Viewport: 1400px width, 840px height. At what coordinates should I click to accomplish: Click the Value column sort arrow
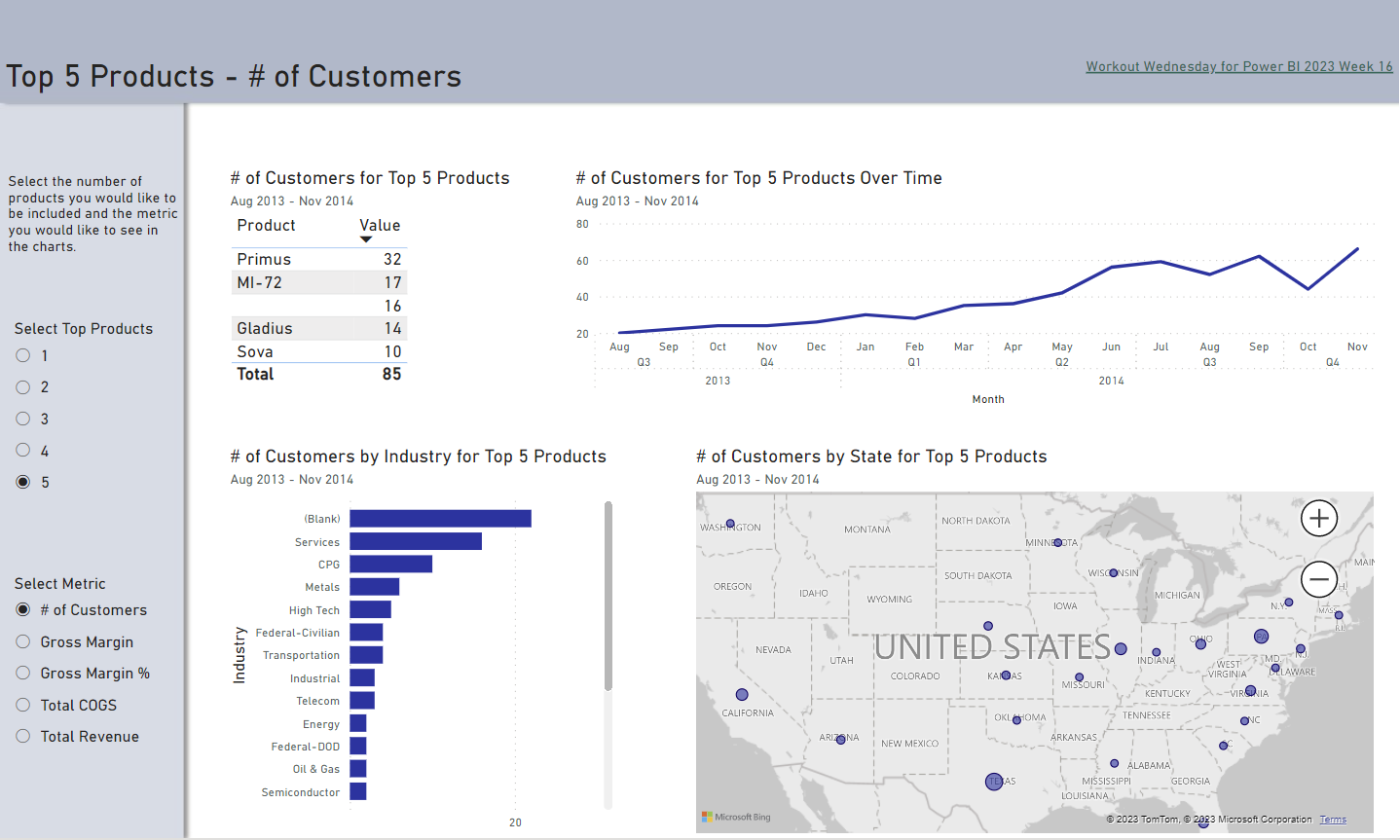coord(366,239)
